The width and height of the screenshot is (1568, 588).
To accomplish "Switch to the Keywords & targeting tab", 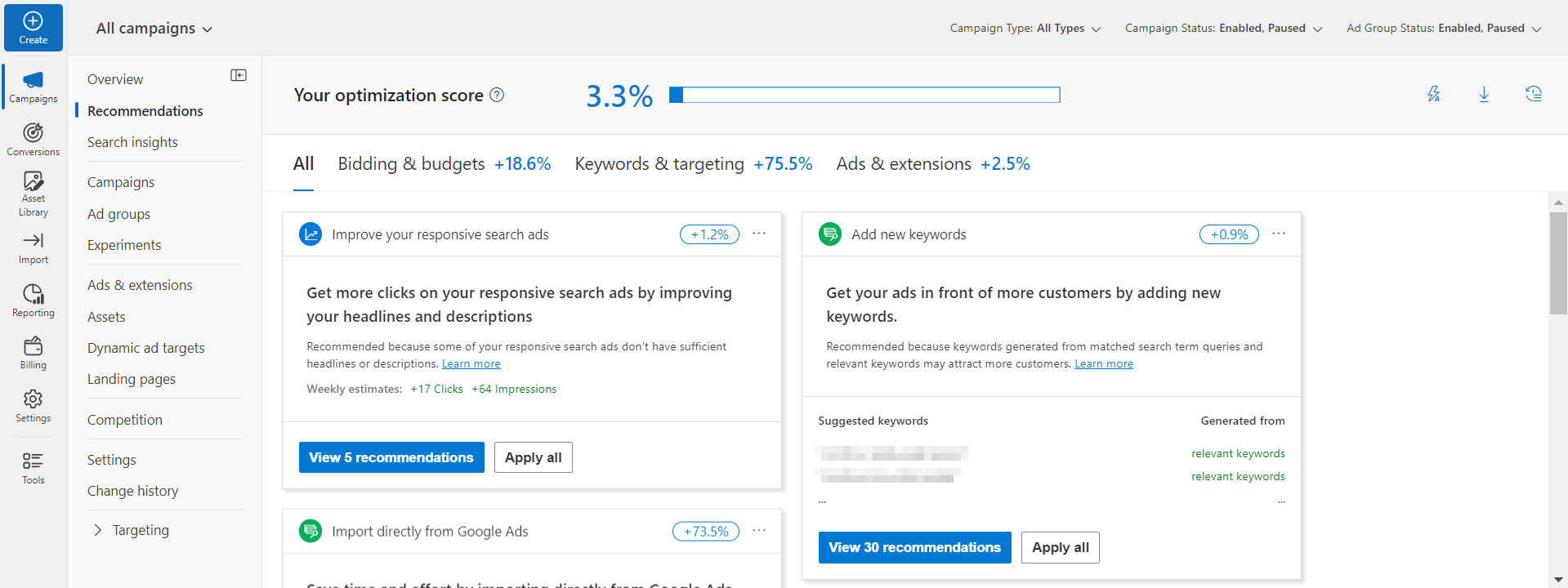I will click(693, 164).
